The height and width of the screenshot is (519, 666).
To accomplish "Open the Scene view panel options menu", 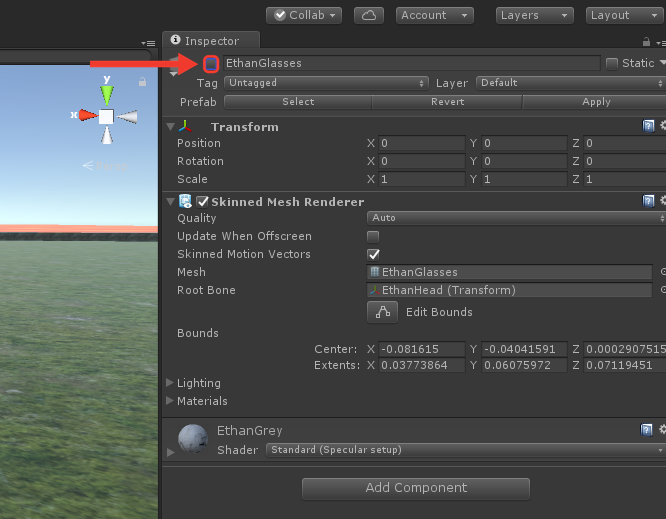I will click(148, 43).
